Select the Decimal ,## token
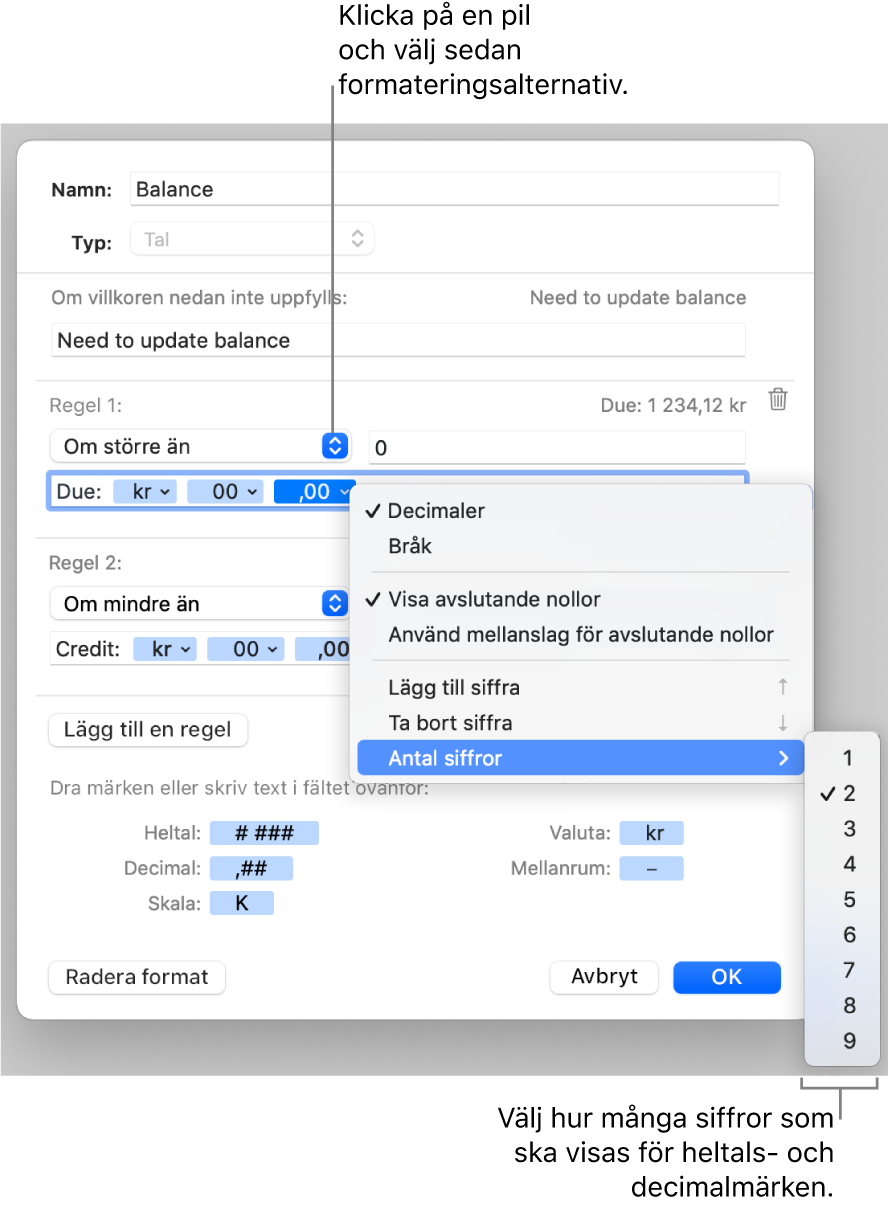 point(263,868)
